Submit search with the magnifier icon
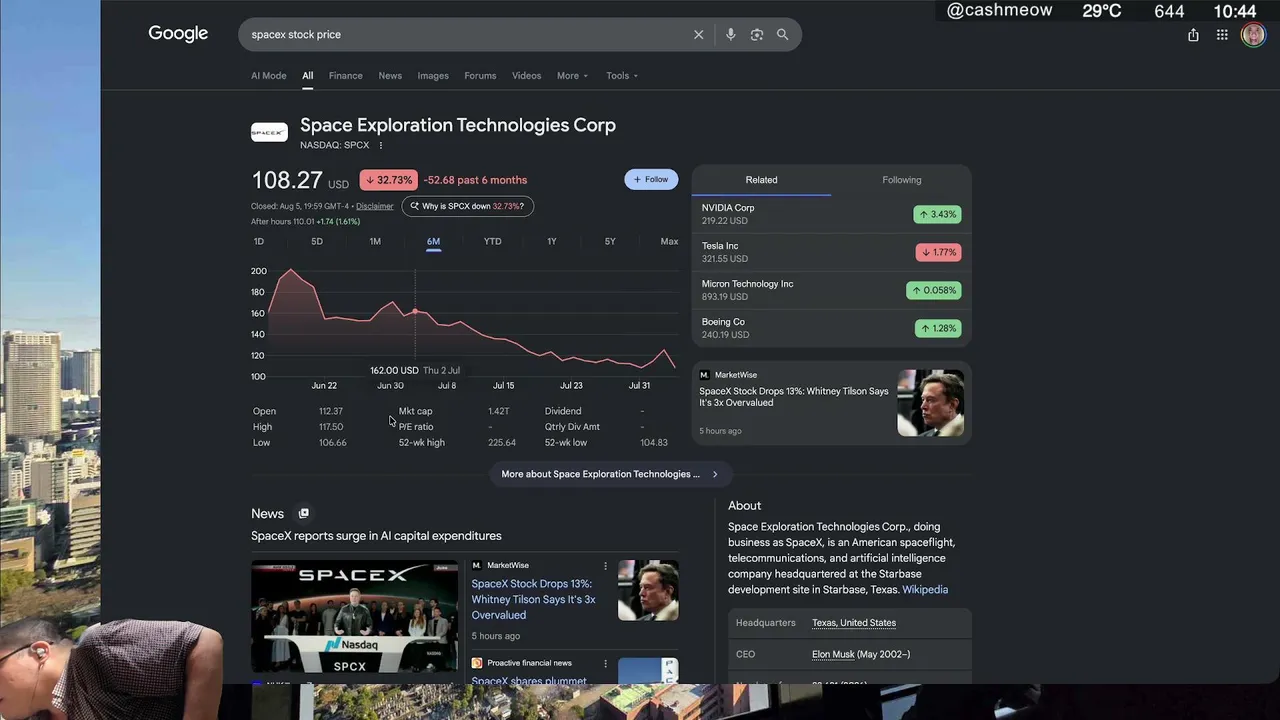1280x720 pixels. point(783,35)
